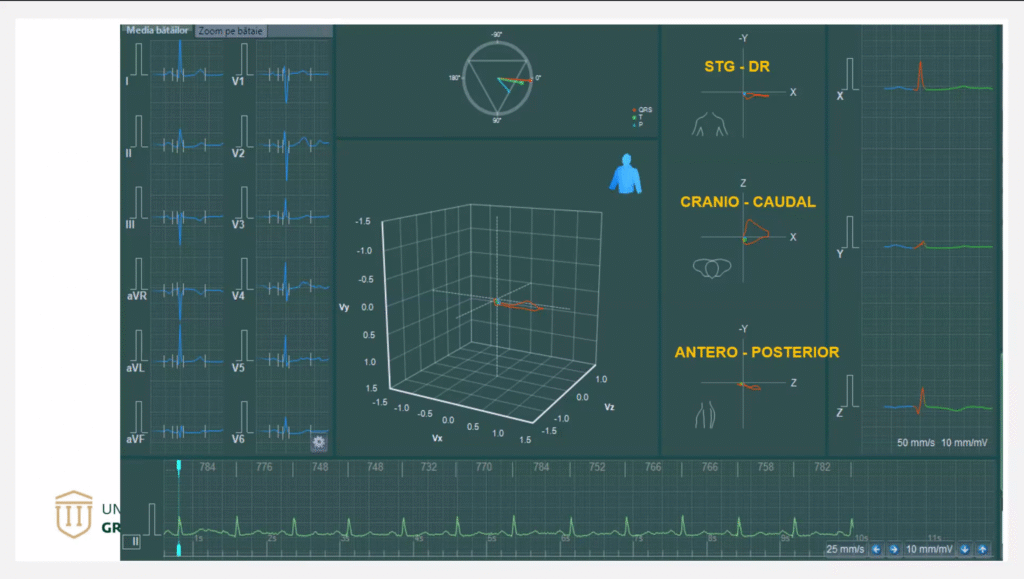Screen dimensions: 1024x579
Task: Click the cyan beat marker on rhythm strip
Action: tap(179, 466)
